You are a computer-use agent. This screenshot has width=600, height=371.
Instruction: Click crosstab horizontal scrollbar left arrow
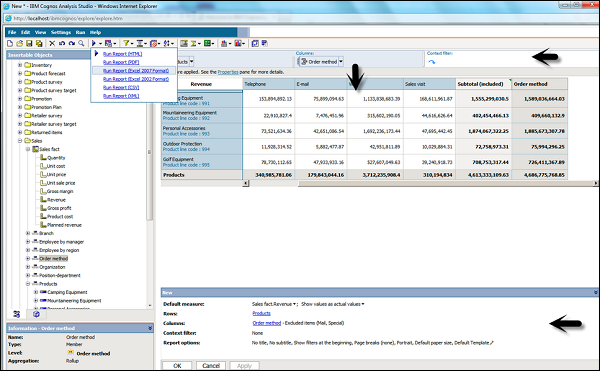246,184
